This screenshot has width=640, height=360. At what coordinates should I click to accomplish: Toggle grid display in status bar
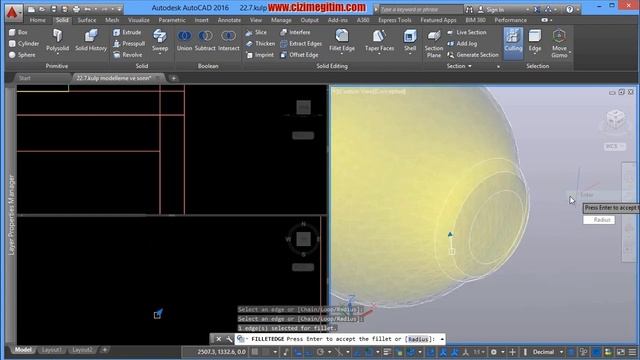pyautogui.click(x=255, y=352)
